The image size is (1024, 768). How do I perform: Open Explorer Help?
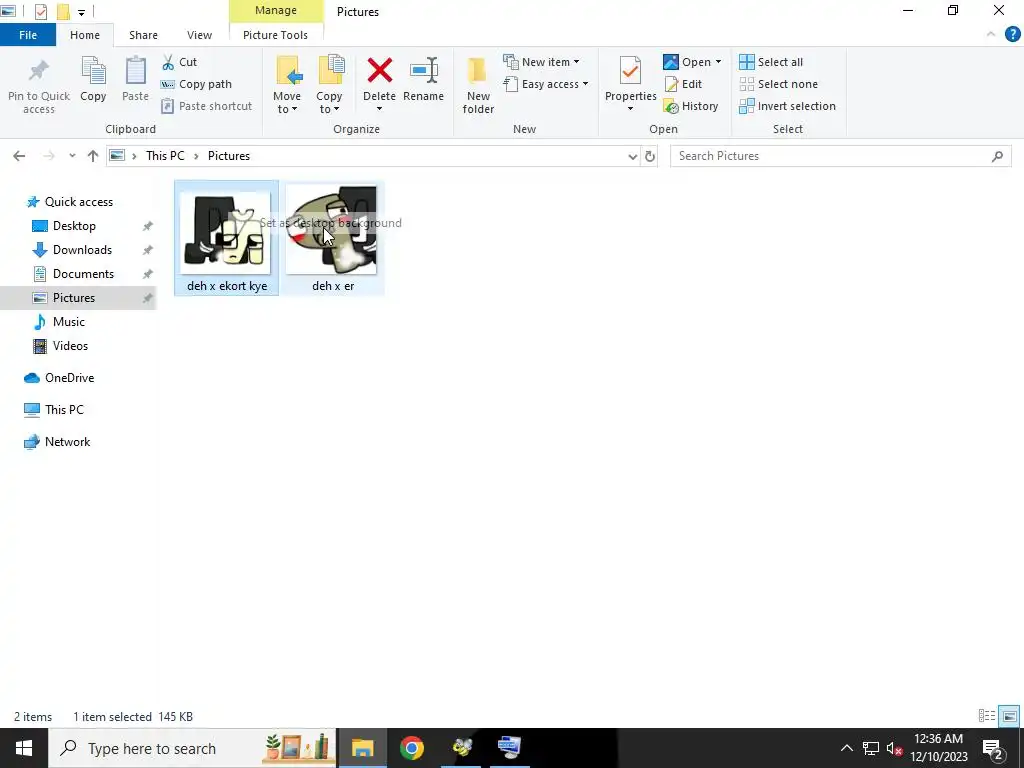1012,35
